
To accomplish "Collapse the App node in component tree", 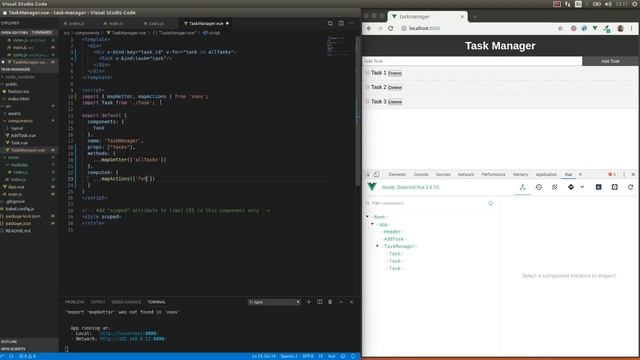I will 372,224.
